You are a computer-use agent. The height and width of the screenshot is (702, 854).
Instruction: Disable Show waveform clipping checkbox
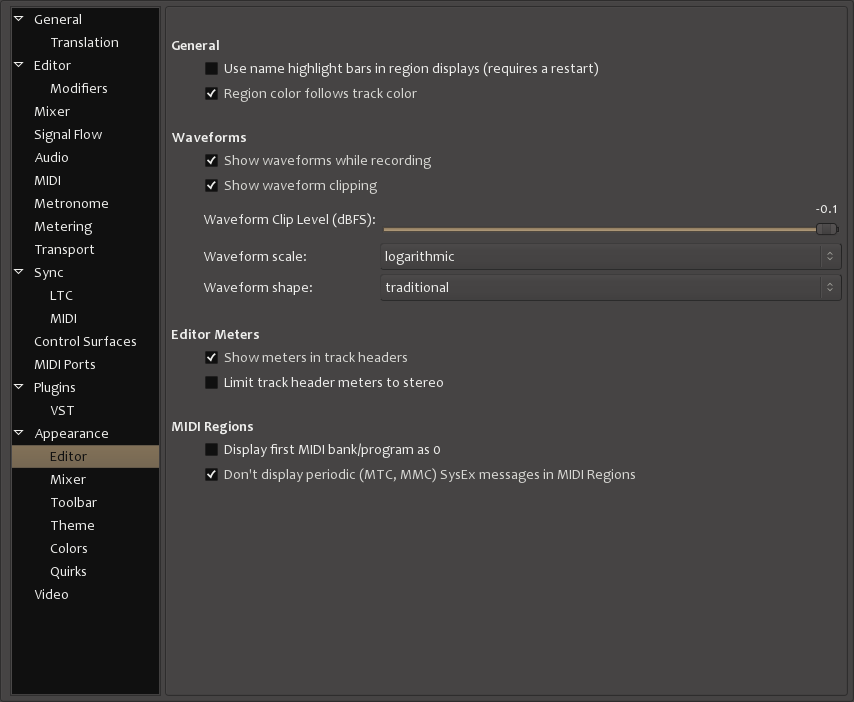(x=211, y=186)
